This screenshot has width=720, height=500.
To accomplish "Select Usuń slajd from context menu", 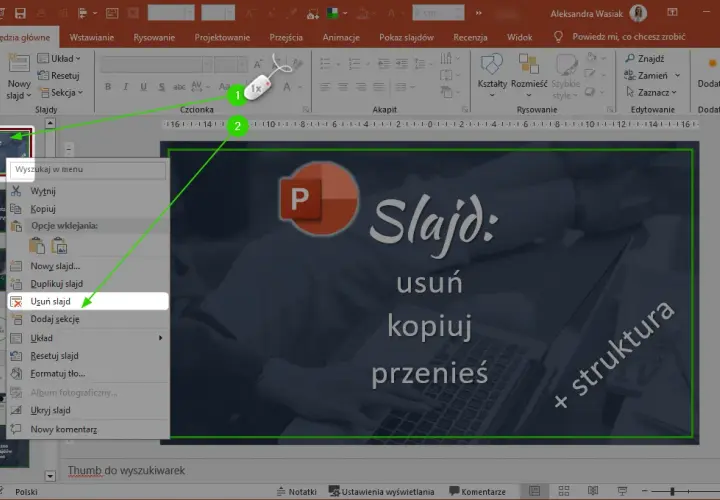I will pyautogui.click(x=88, y=302).
